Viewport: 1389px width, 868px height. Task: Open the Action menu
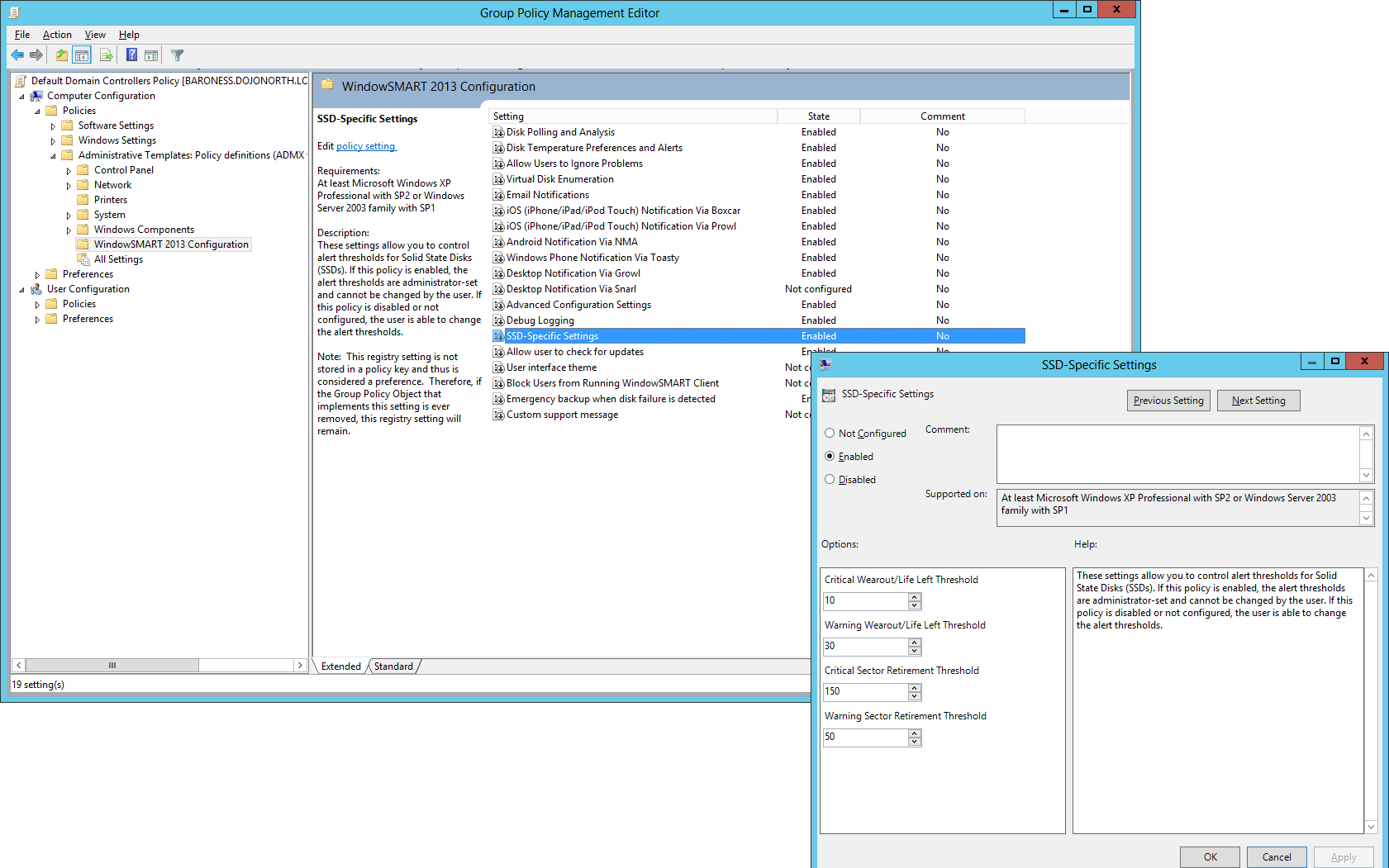click(57, 35)
